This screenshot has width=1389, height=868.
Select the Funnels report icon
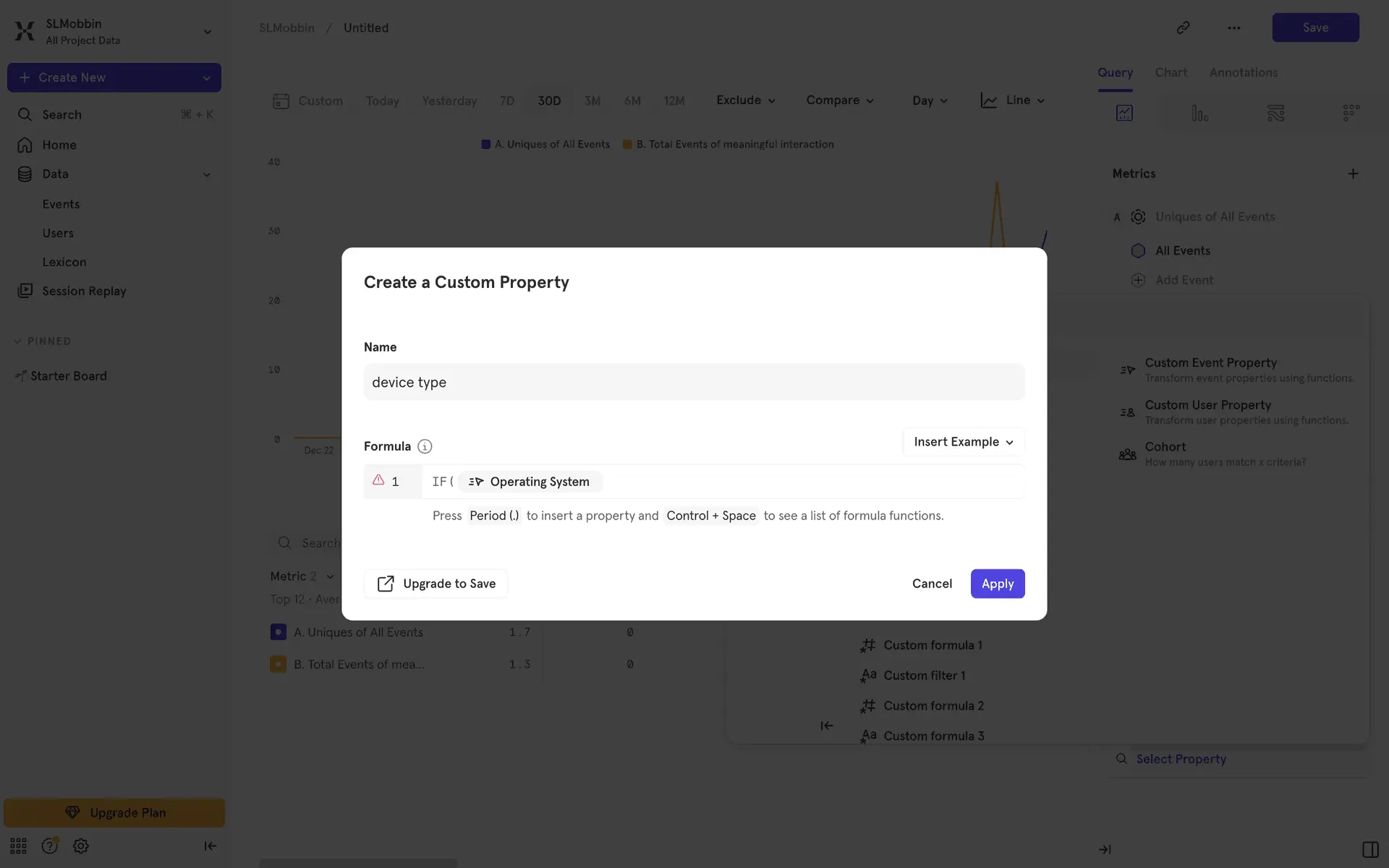click(1199, 113)
